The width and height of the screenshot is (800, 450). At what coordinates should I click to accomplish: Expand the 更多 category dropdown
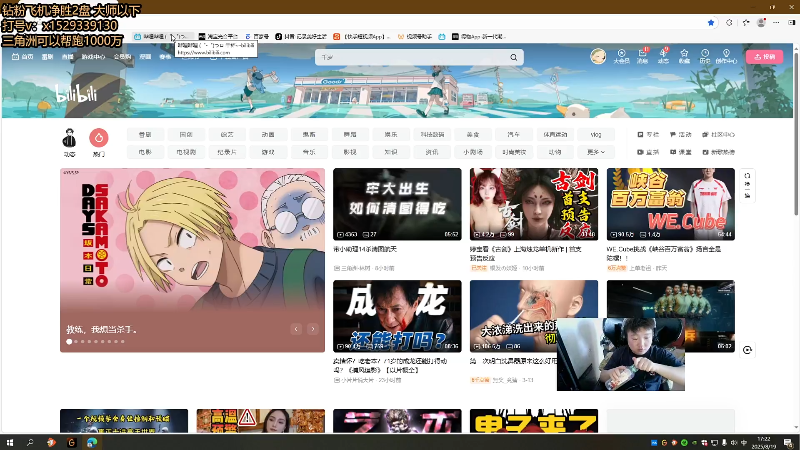tap(596, 152)
